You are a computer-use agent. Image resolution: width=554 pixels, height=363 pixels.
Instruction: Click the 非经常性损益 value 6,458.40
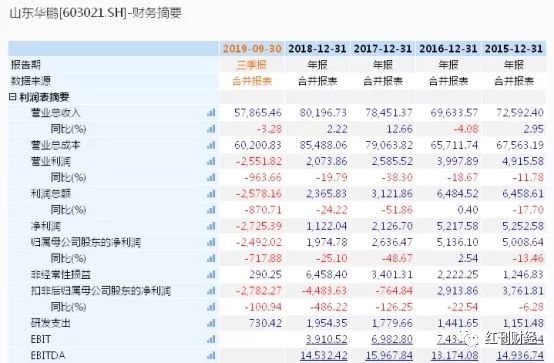pyautogui.click(x=326, y=275)
